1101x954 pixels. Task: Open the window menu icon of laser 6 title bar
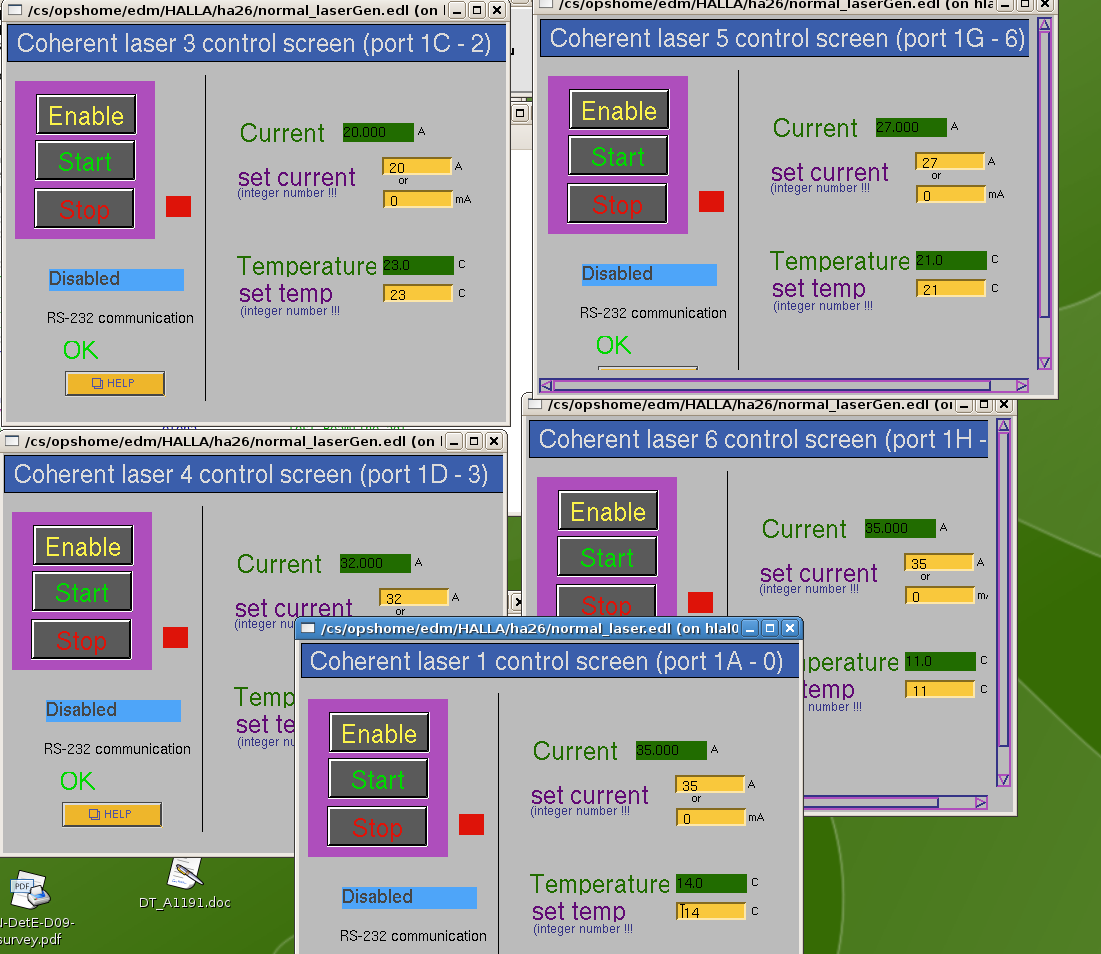[x=536, y=404]
